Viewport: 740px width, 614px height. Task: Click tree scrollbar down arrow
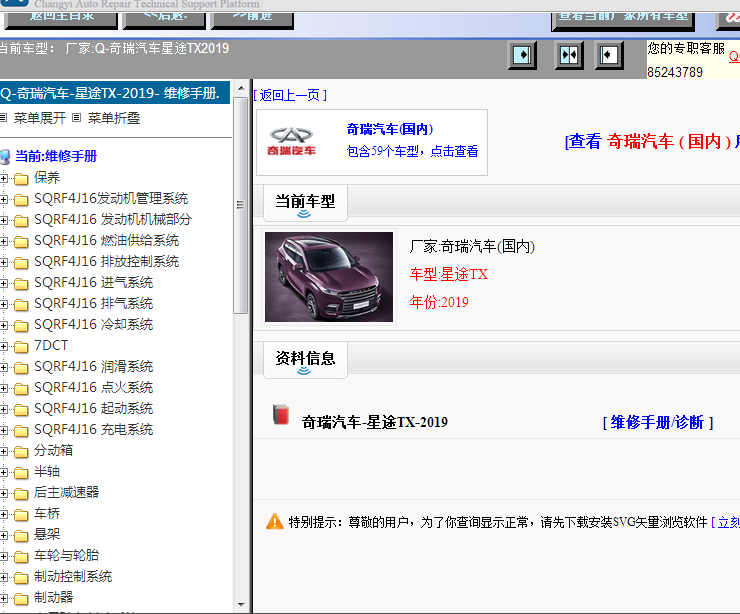(x=241, y=605)
